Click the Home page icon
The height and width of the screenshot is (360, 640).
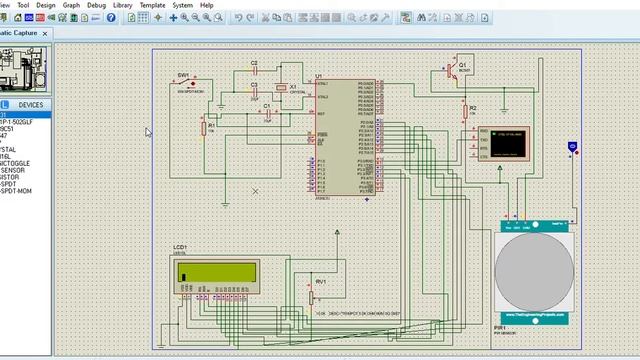click(18, 18)
